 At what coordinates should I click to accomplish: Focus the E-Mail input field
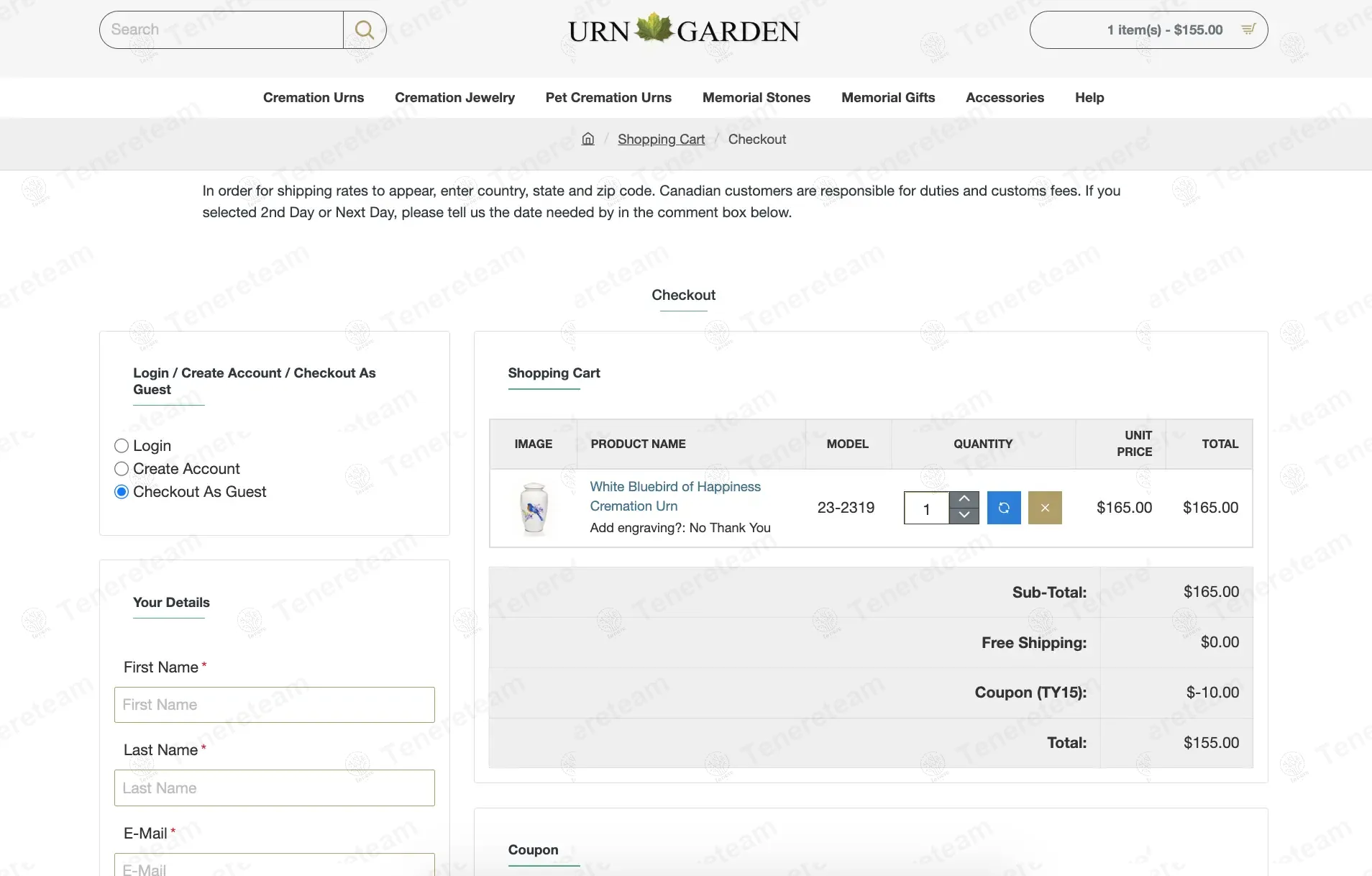click(x=275, y=865)
